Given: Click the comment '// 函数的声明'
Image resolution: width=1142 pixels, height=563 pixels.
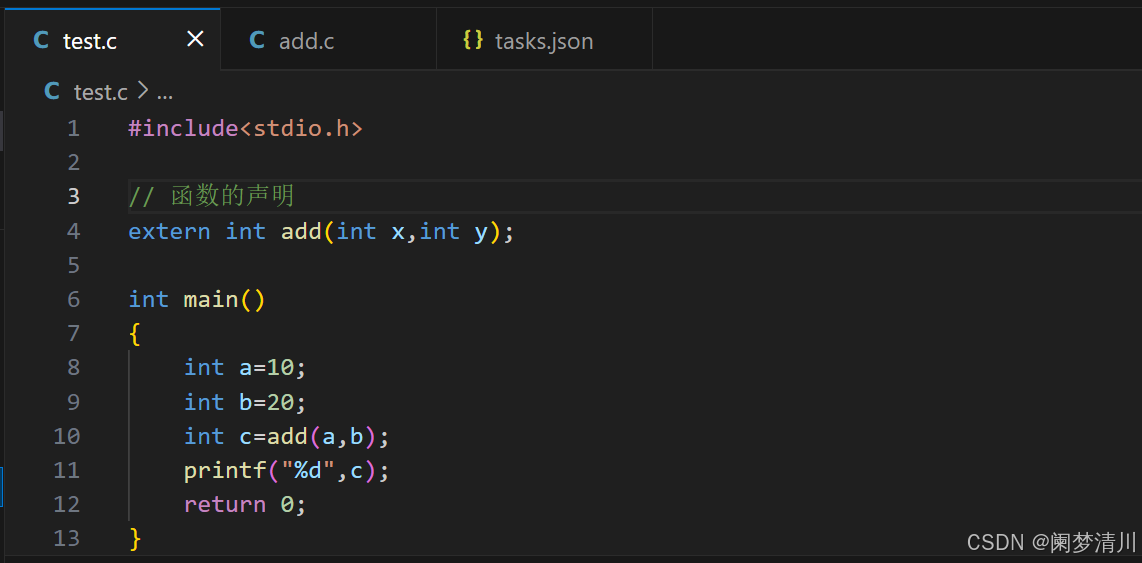Looking at the screenshot, I should (x=211, y=197).
